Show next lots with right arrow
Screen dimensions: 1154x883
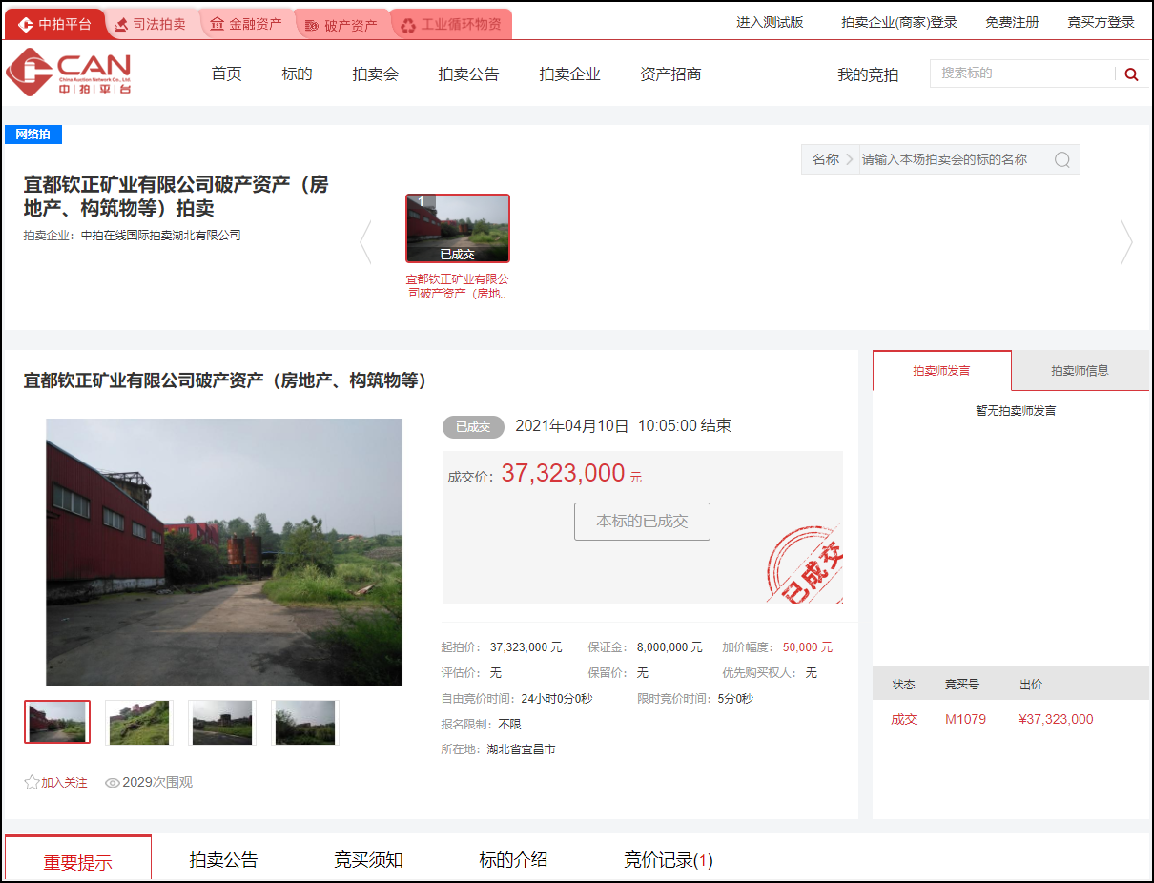1126,241
